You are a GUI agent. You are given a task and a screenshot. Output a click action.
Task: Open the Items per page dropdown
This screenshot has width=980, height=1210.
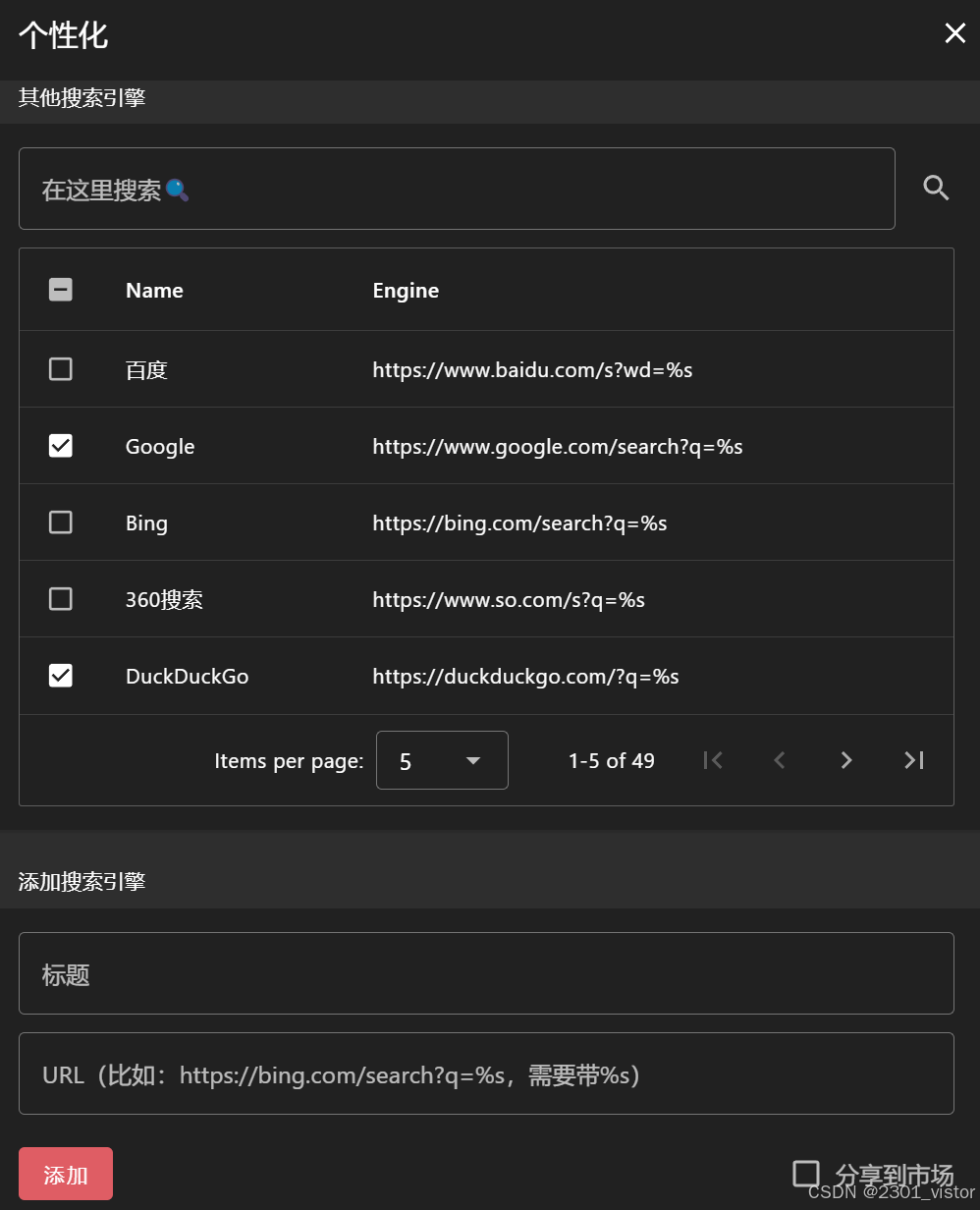click(442, 760)
